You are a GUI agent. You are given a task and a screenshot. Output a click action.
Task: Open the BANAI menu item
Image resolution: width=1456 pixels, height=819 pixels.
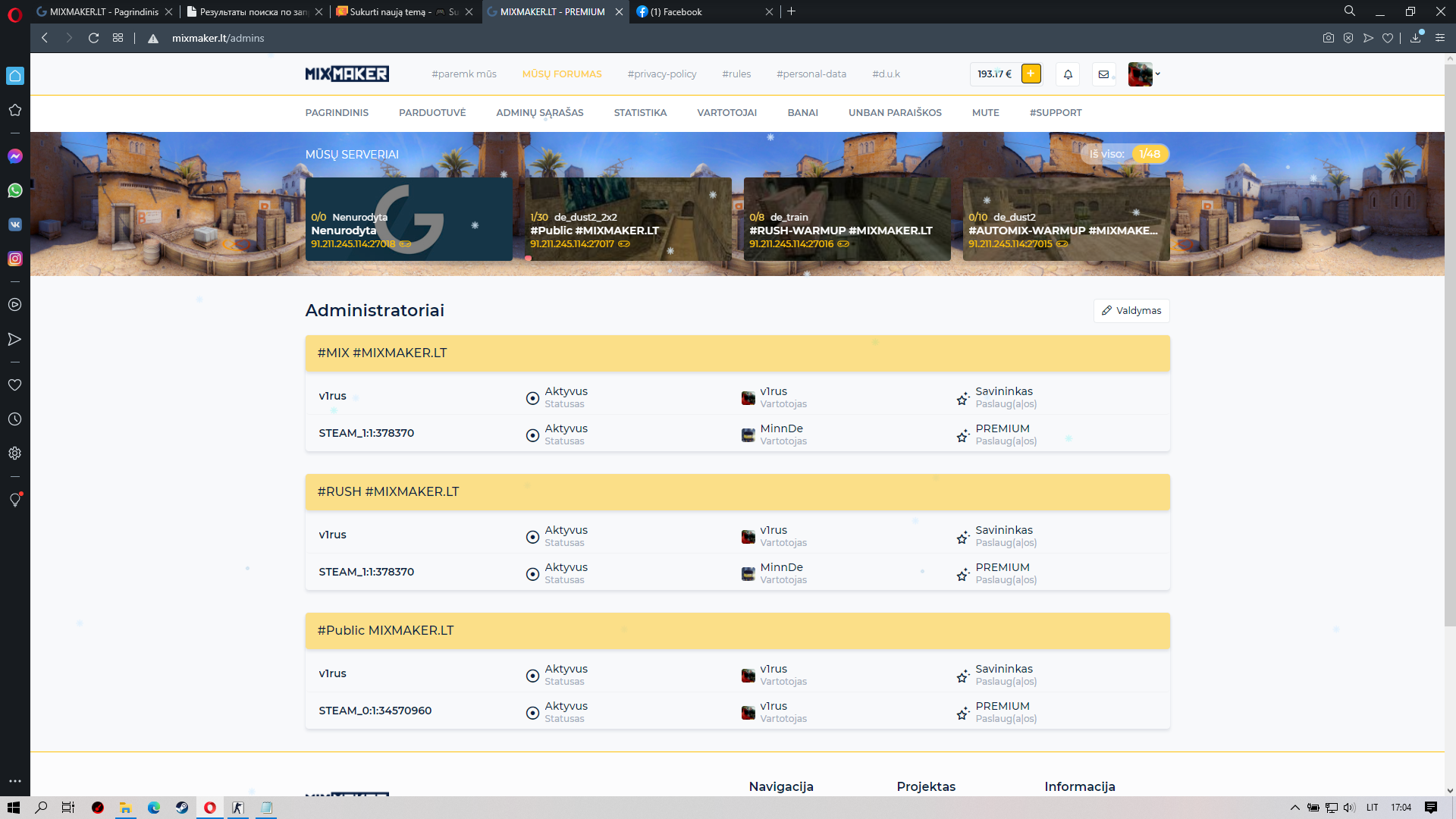pyautogui.click(x=802, y=113)
